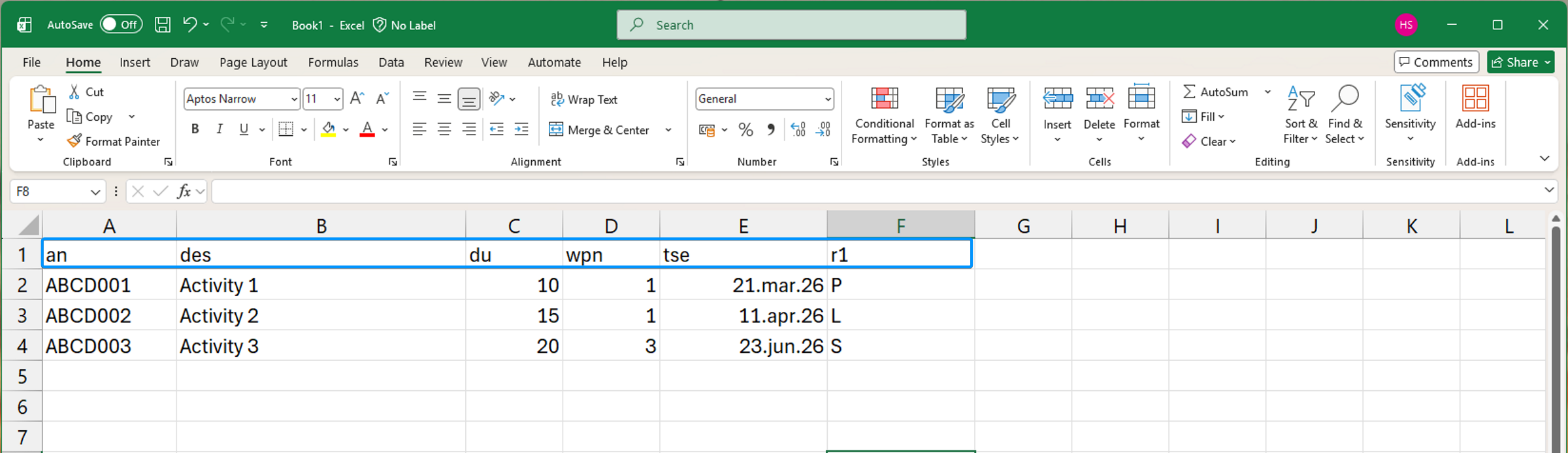Image resolution: width=1568 pixels, height=453 pixels.
Task: Click the Percent Style icon
Action: click(745, 130)
